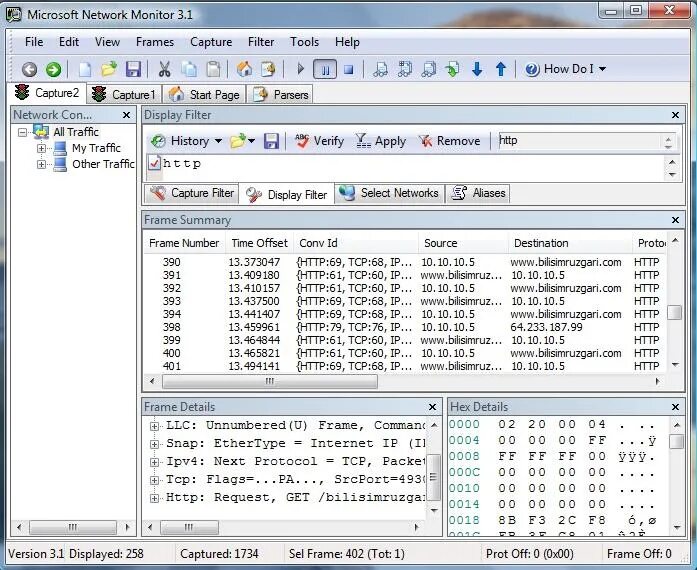Expand the My Traffic tree node

pos(41,148)
